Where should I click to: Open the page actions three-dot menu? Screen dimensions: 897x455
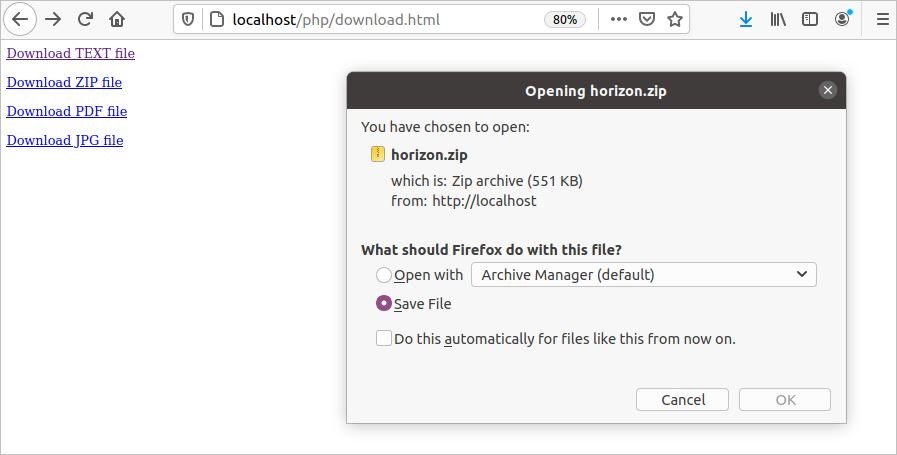[619, 19]
